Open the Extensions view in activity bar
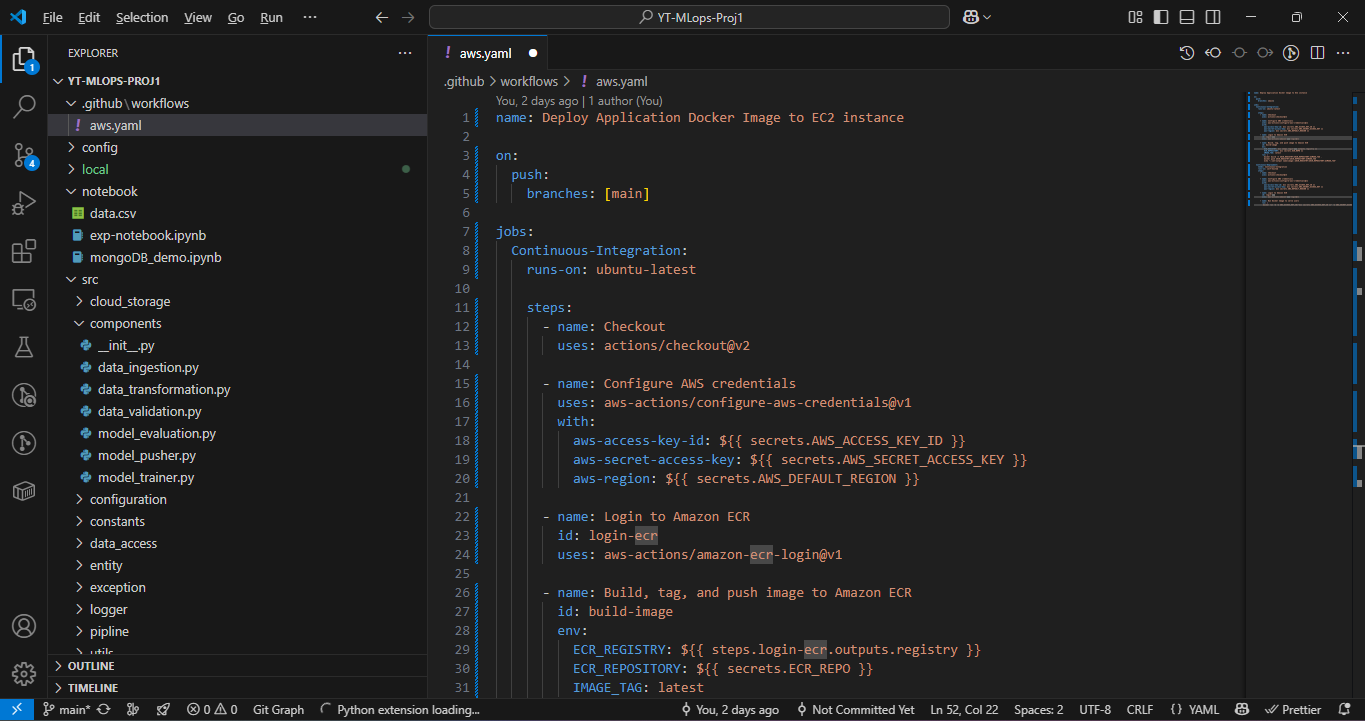1365x721 pixels. tap(24, 252)
